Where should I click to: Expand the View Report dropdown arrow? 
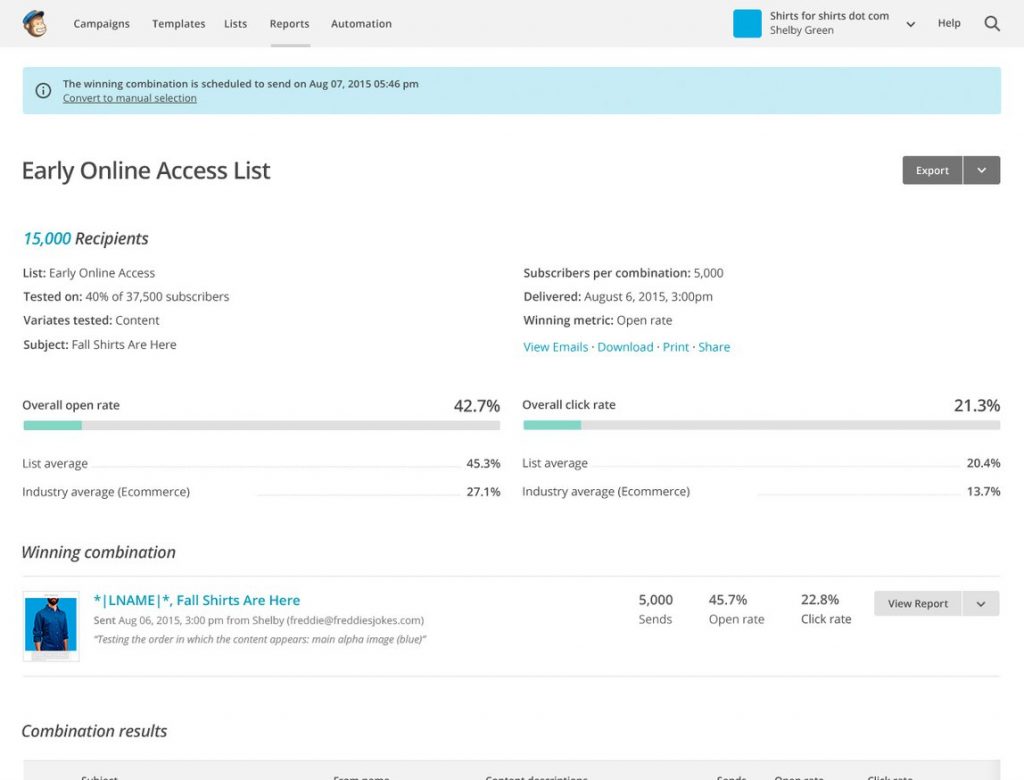tap(980, 604)
